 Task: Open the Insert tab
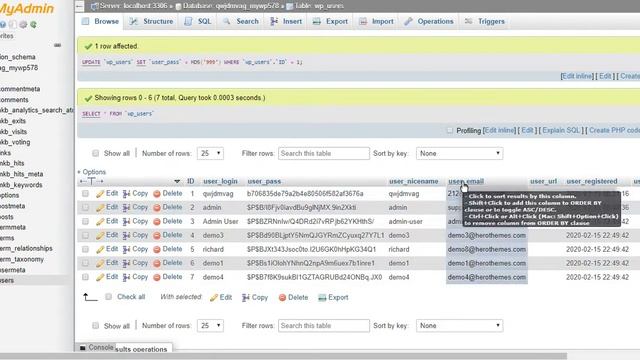pos(286,21)
